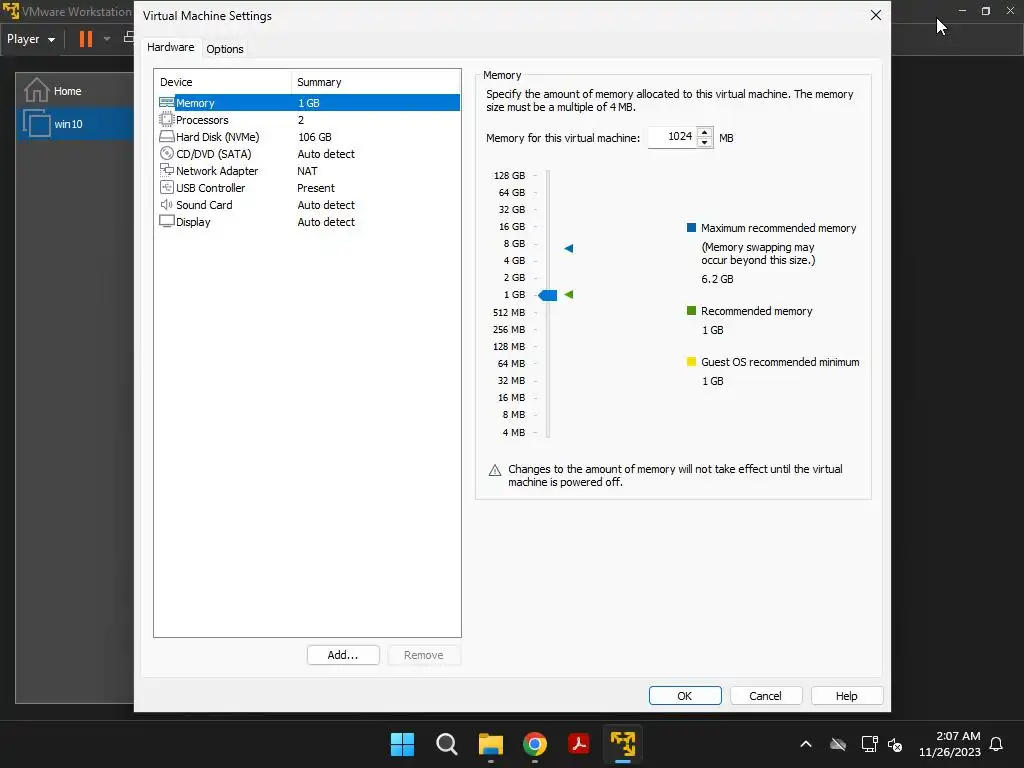Open notification bell in system tray
This screenshot has height=768, width=1024.
pyautogui.click(x=997, y=744)
